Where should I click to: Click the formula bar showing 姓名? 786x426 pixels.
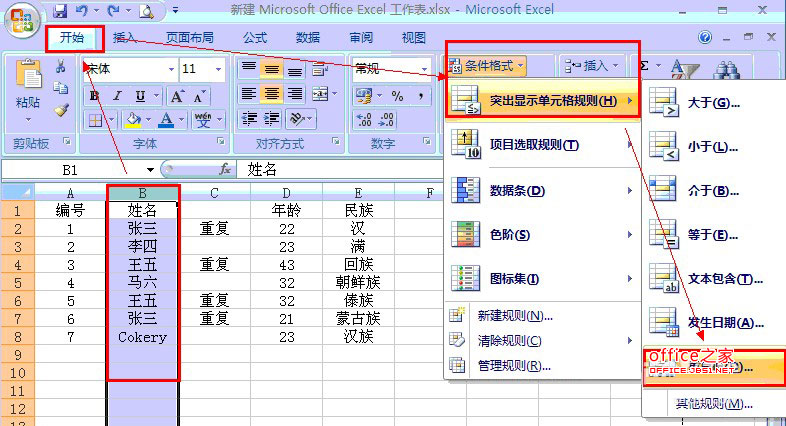pos(340,169)
